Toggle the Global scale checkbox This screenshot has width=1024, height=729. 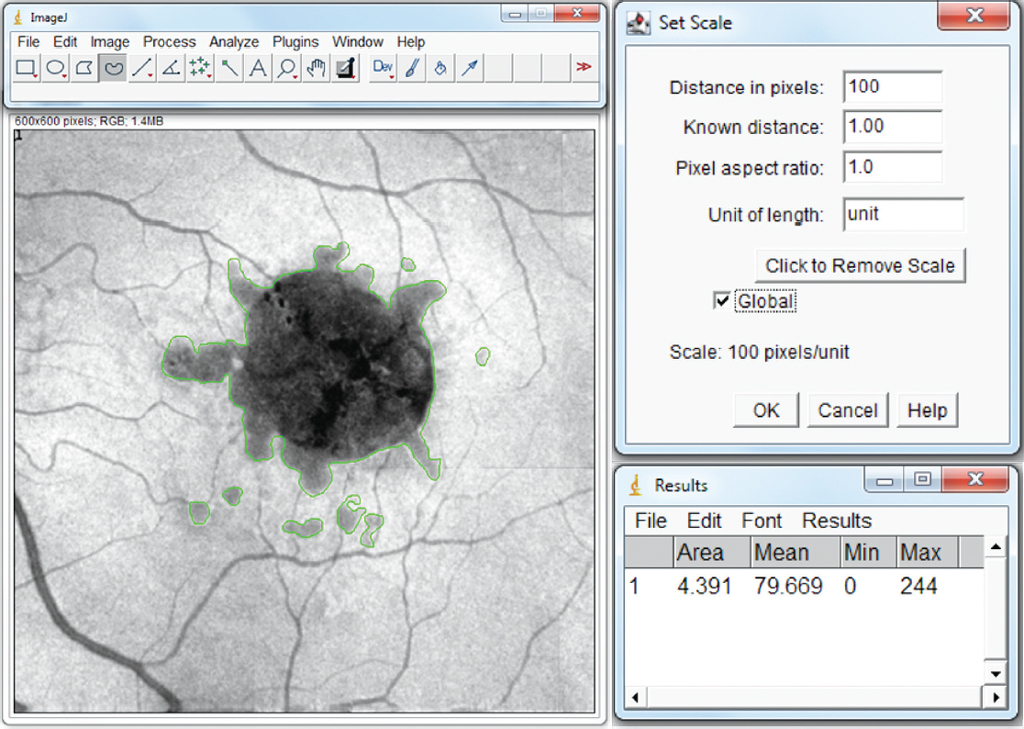(722, 301)
